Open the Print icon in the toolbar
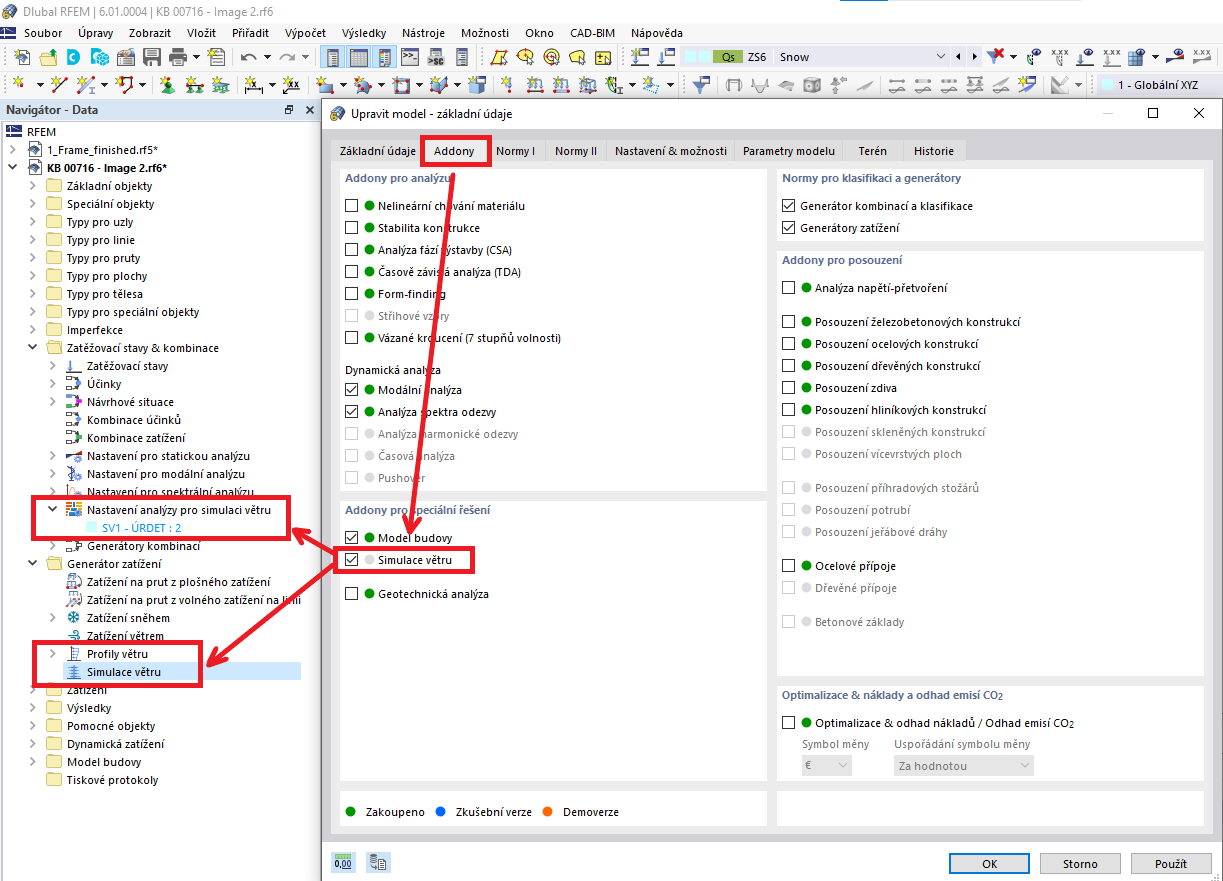The image size is (1223, 881). click(x=178, y=57)
